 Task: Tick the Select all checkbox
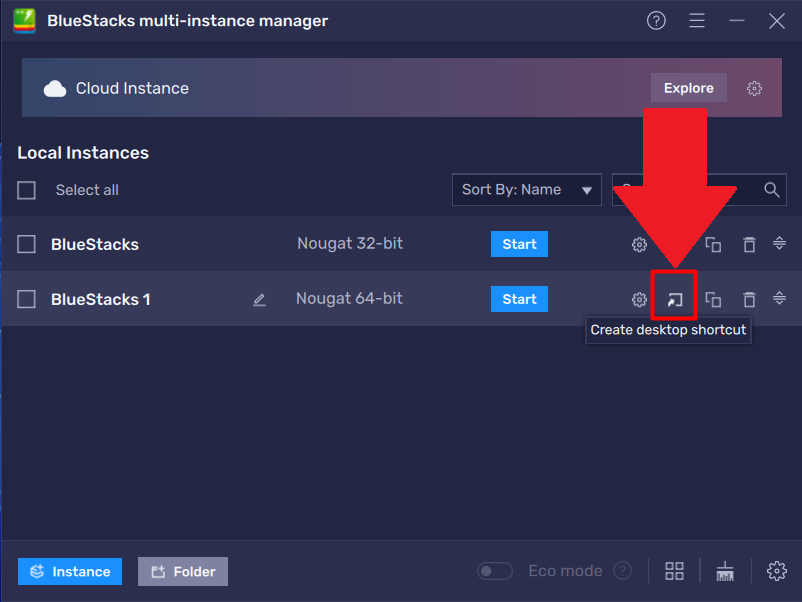pos(26,190)
